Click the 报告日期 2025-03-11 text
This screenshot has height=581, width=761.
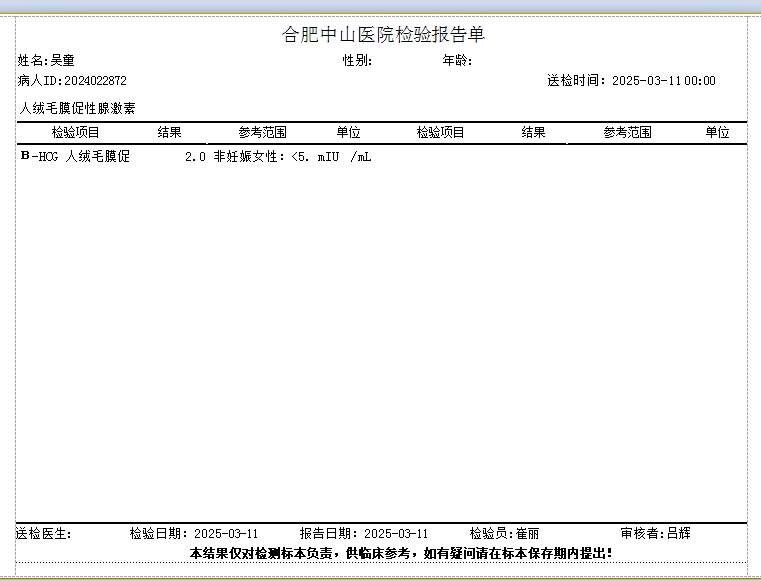364,534
